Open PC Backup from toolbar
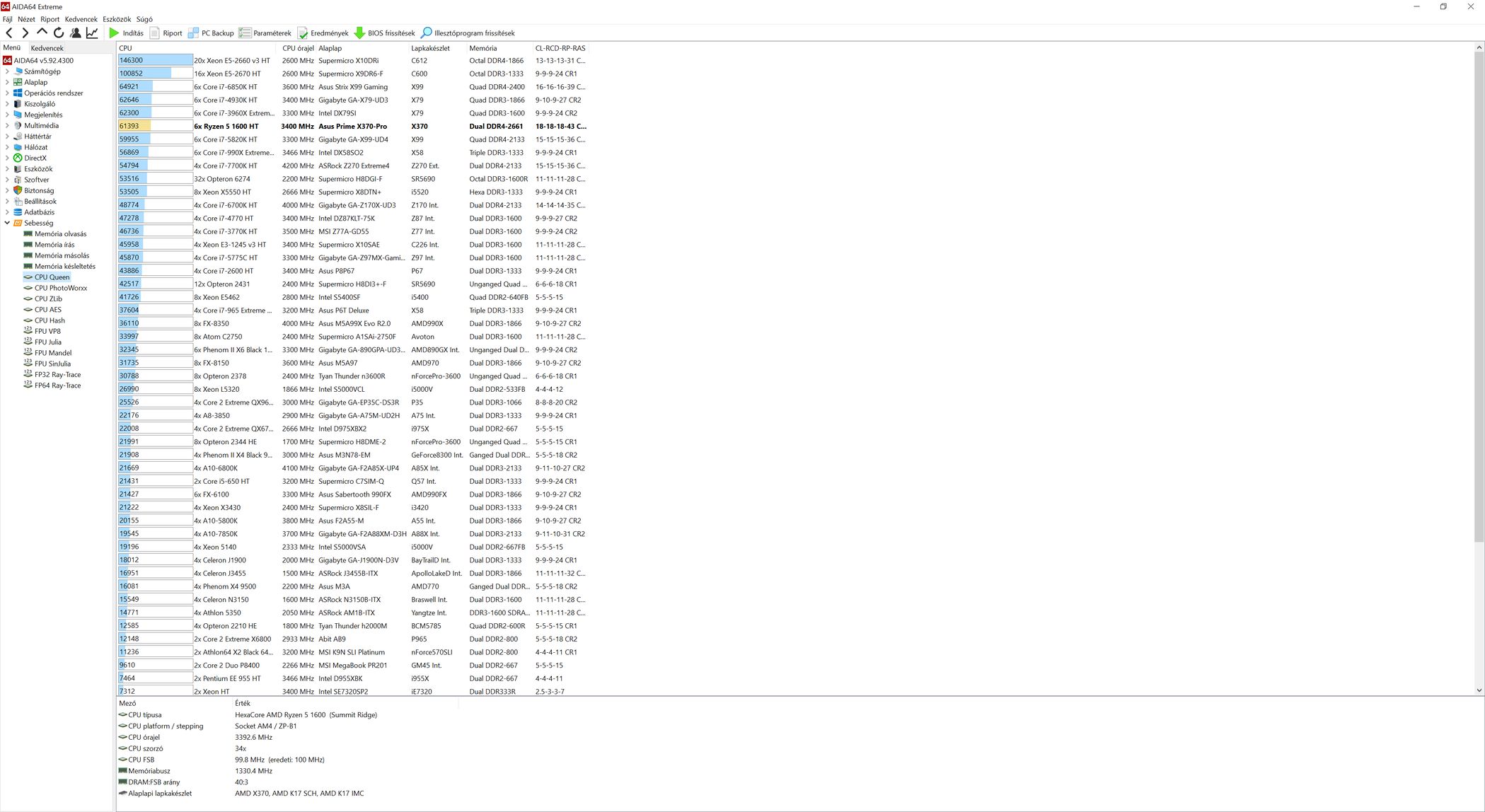The width and height of the screenshot is (1485, 812). (x=211, y=33)
